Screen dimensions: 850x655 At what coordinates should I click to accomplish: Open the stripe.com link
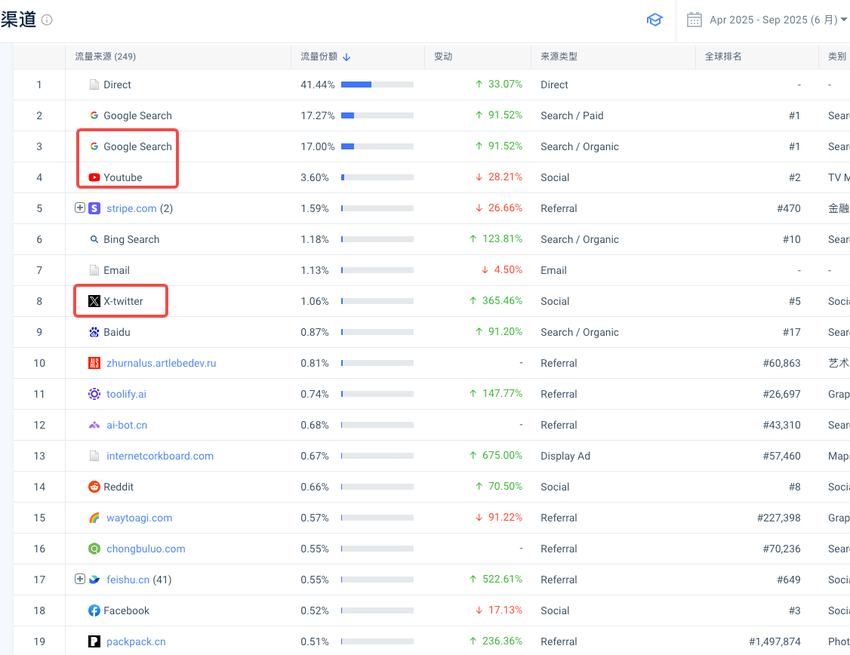point(131,208)
